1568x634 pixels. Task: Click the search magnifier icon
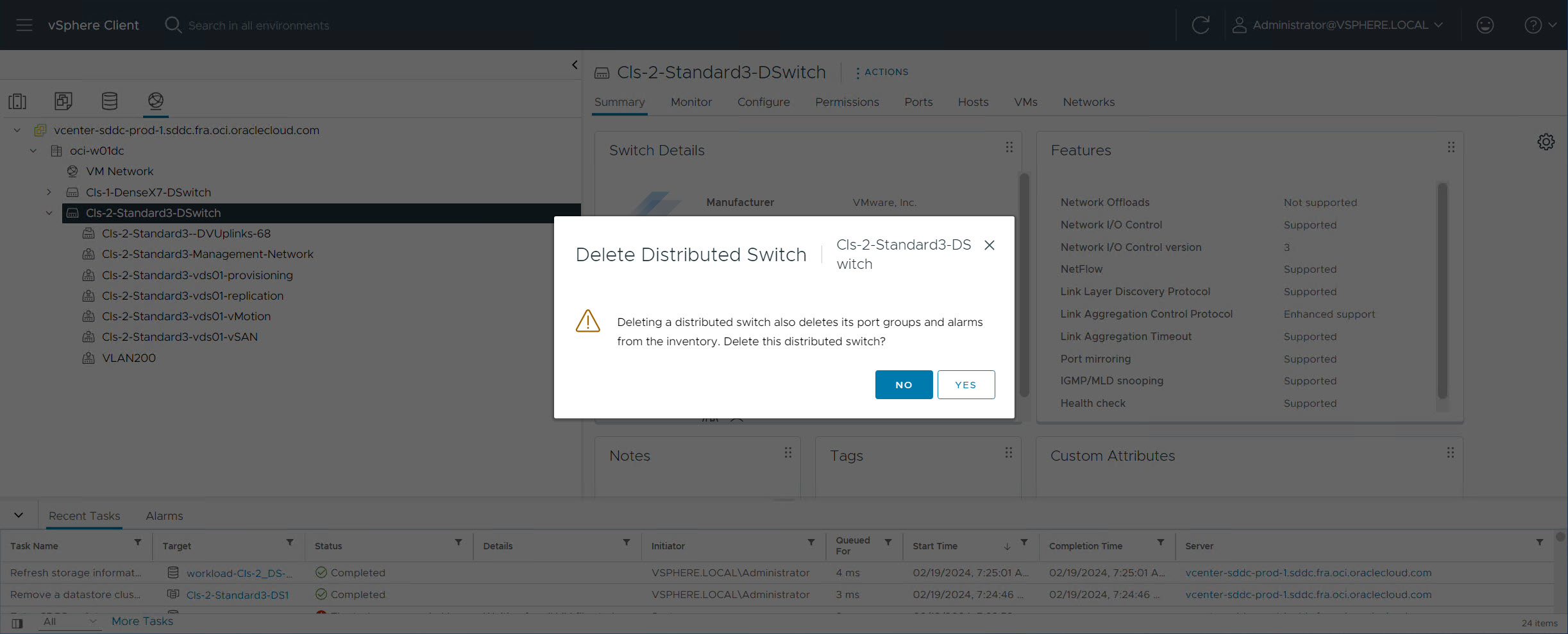click(x=173, y=25)
